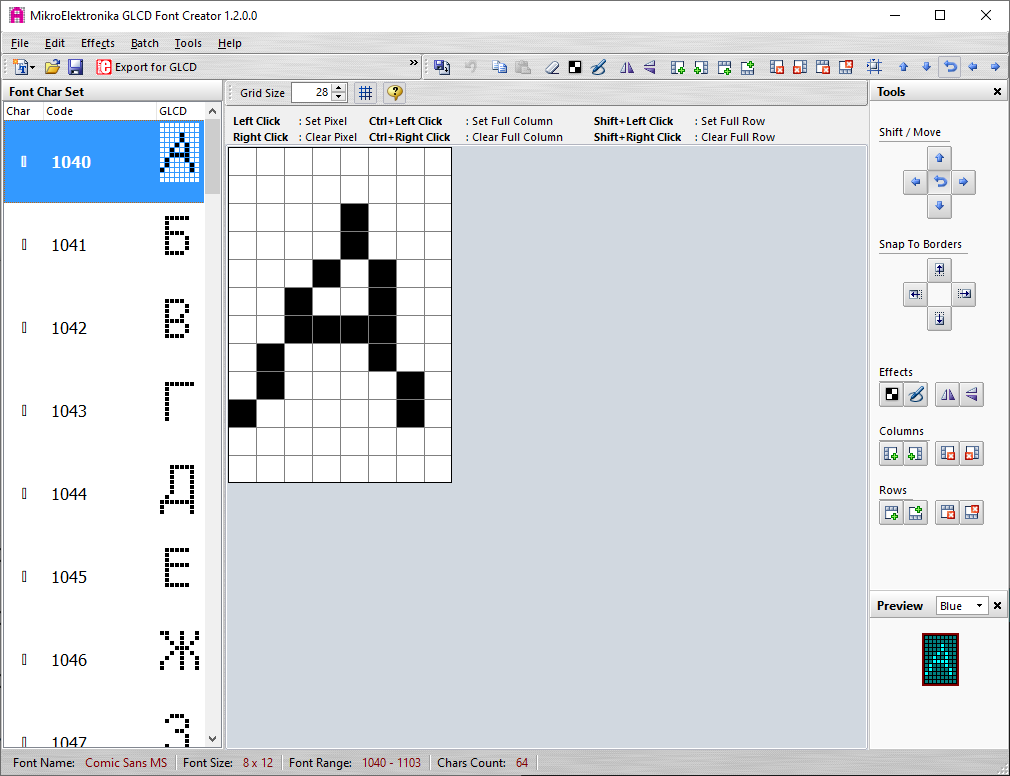Click the brush outline effect in Tools Effects

pos(916,394)
